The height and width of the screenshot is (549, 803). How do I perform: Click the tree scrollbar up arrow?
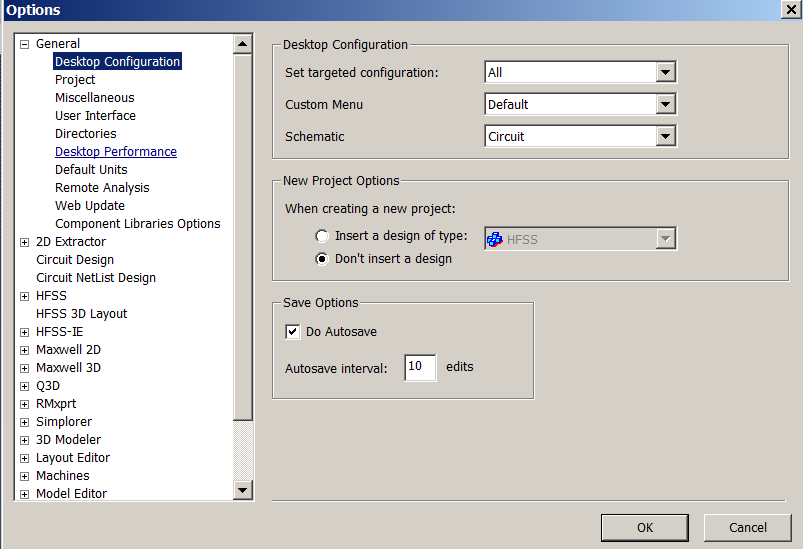[x=243, y=44]
